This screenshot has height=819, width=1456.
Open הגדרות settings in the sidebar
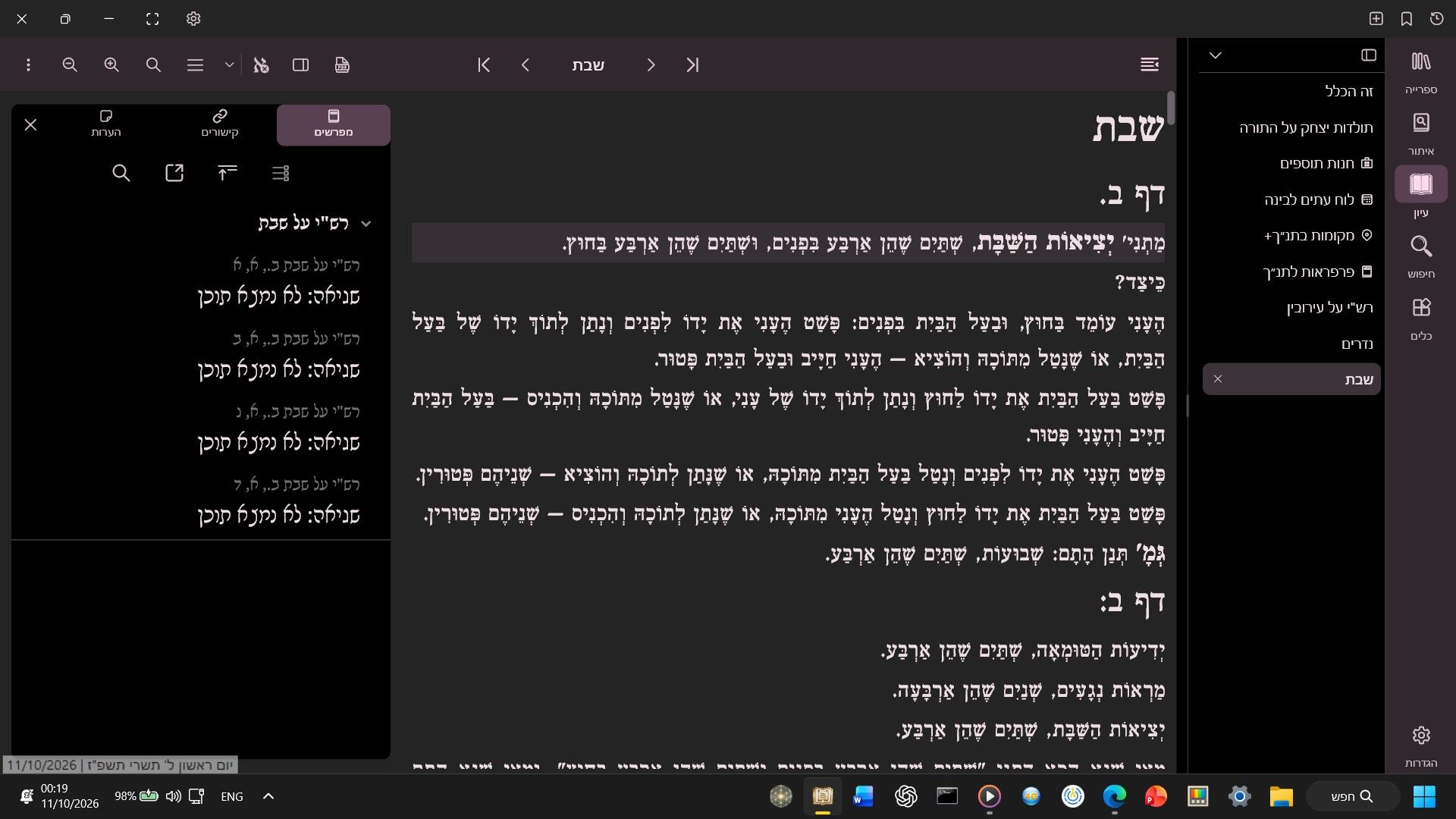pyautogui.click(x=1420, y=745)
